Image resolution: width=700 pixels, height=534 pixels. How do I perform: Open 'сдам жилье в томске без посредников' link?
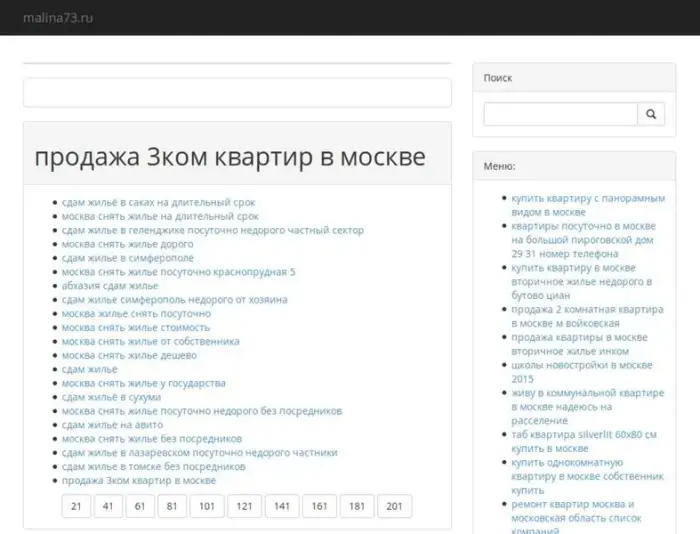click(x=153, y=466)
